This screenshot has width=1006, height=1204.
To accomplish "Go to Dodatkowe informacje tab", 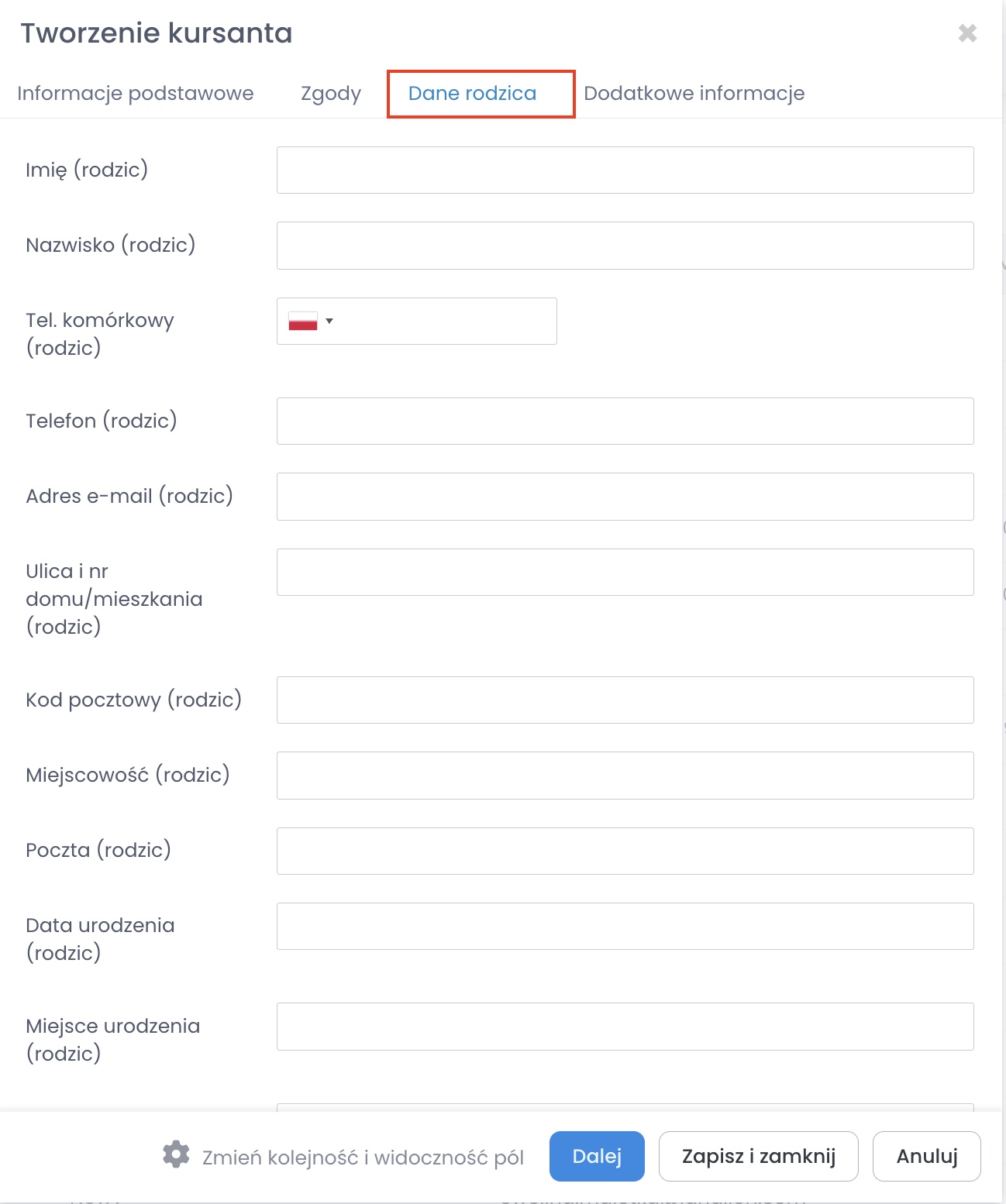I will click(694, 94).
